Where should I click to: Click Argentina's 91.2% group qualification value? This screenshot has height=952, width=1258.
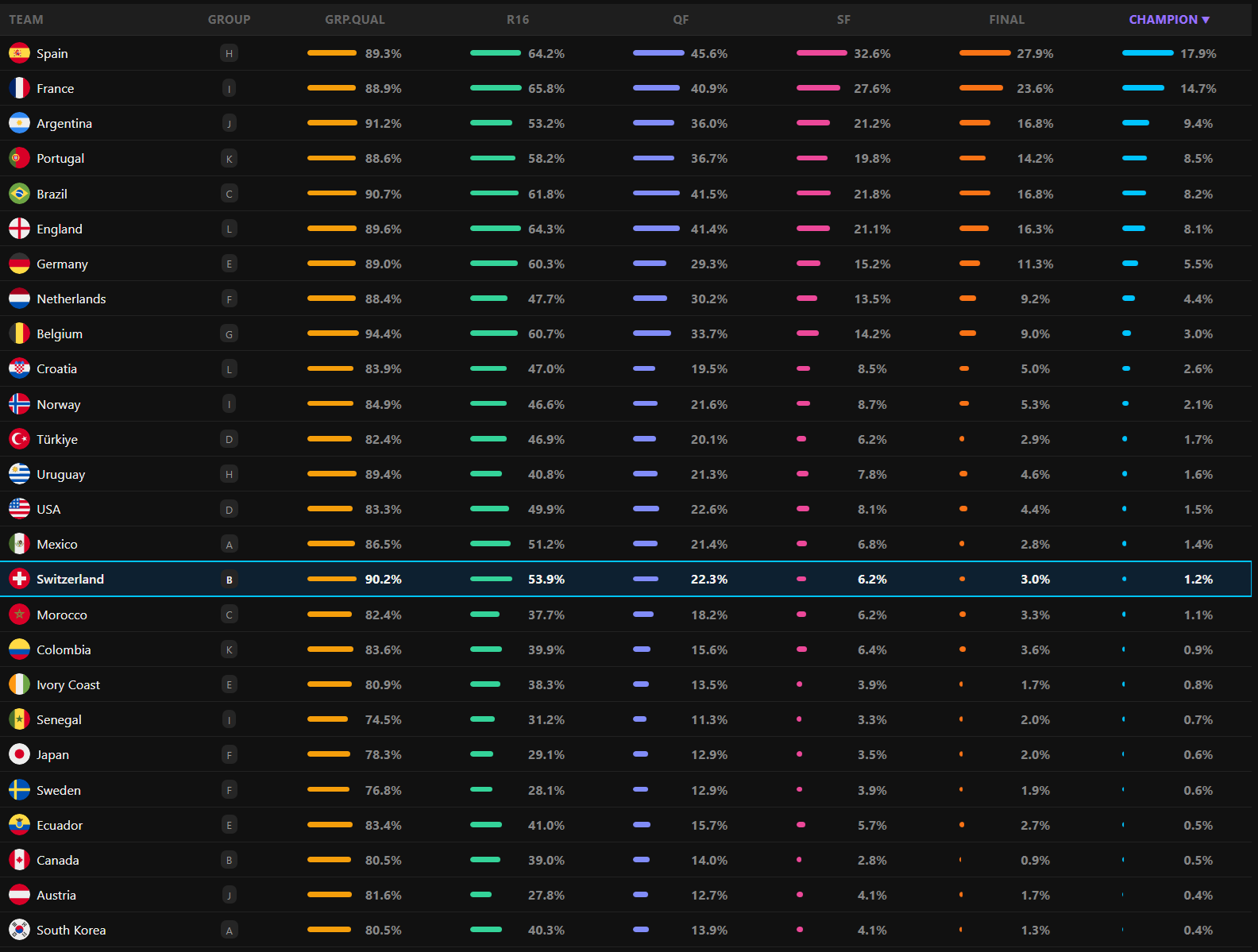coord(383,123)
